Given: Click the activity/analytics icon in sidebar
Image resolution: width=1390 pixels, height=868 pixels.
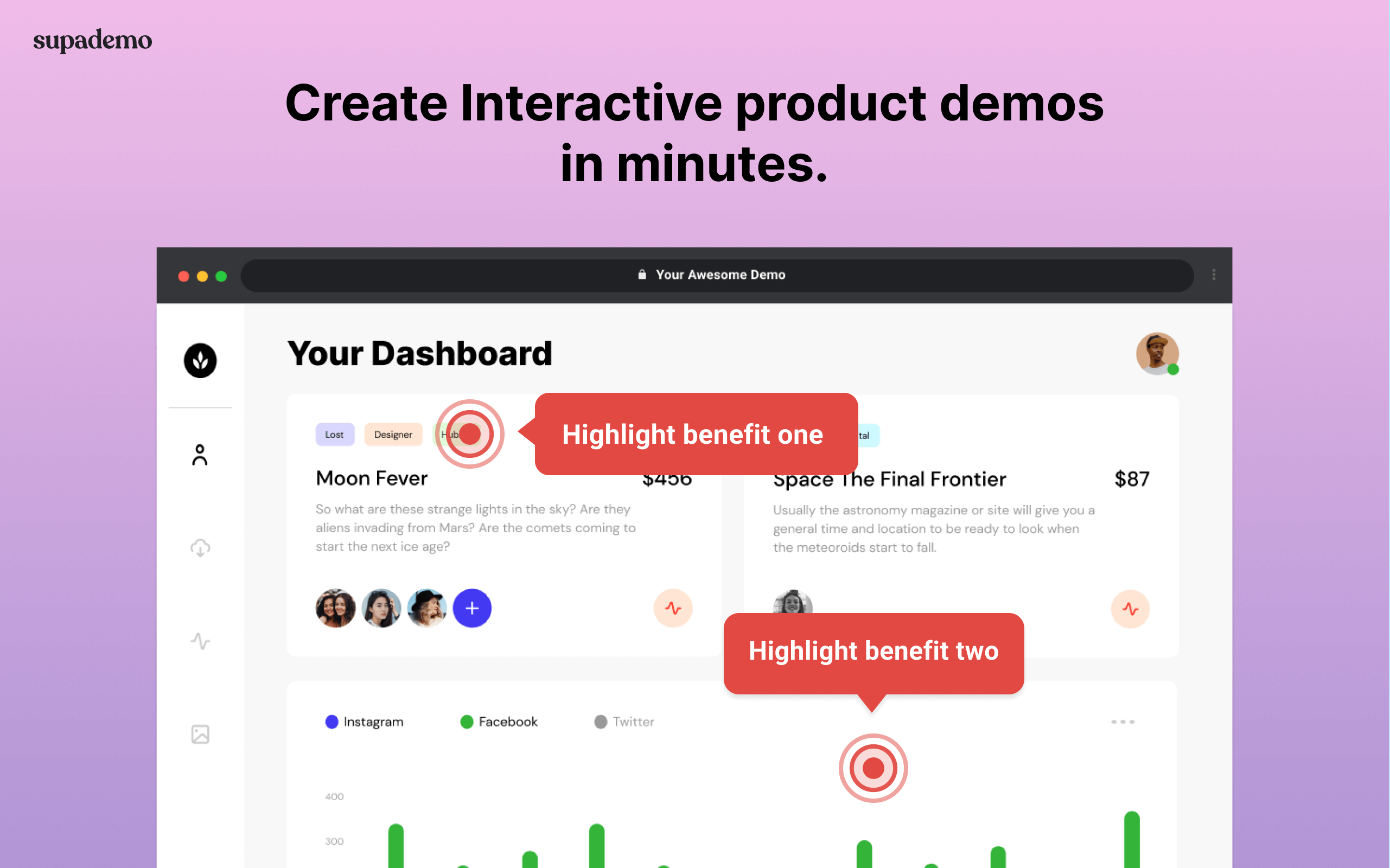Looking at the screenshot, I should (200, 641).
